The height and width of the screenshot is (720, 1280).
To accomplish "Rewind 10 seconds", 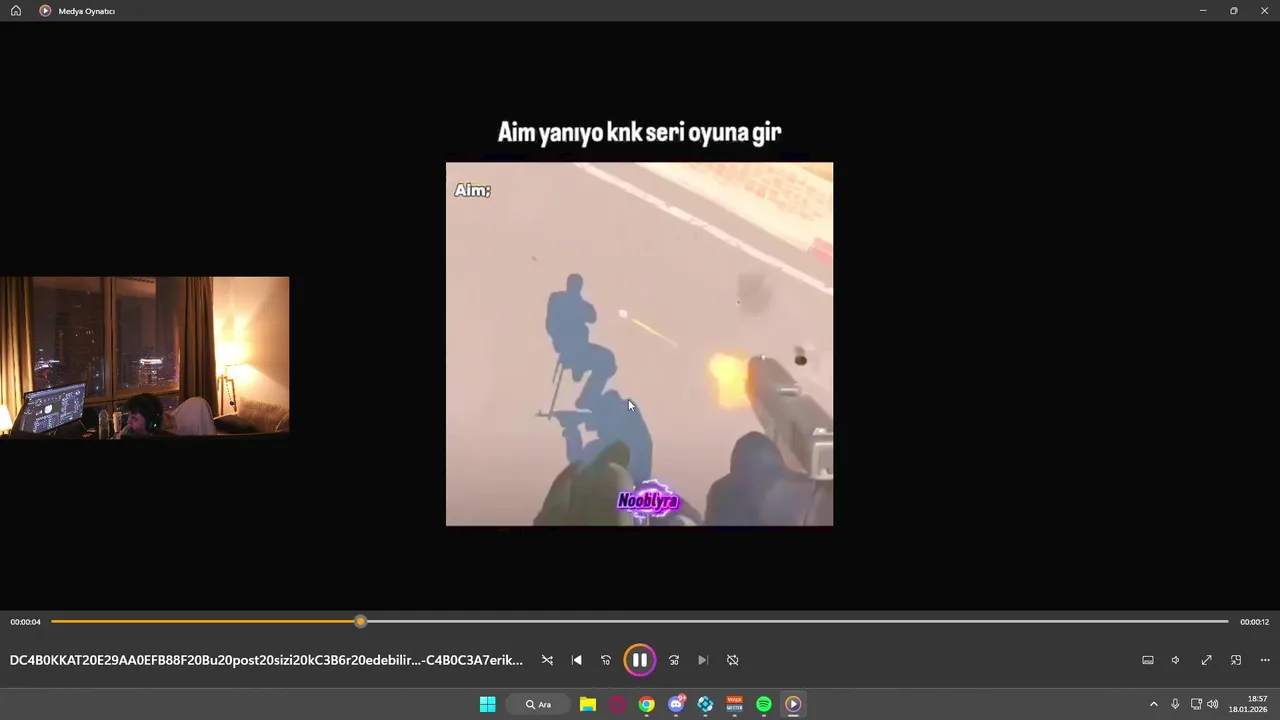I will 606,660.
